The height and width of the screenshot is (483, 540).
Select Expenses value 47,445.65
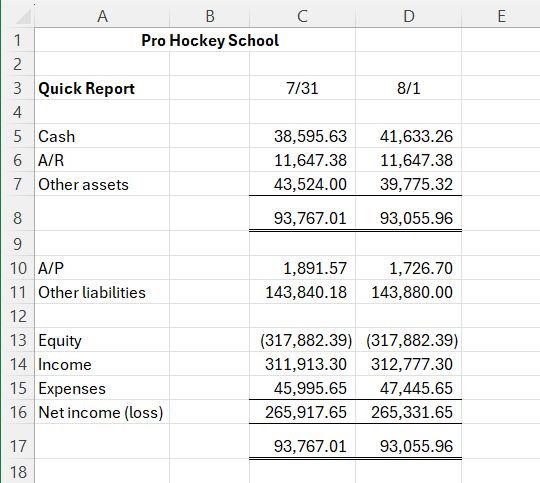(x=408, y=388)
